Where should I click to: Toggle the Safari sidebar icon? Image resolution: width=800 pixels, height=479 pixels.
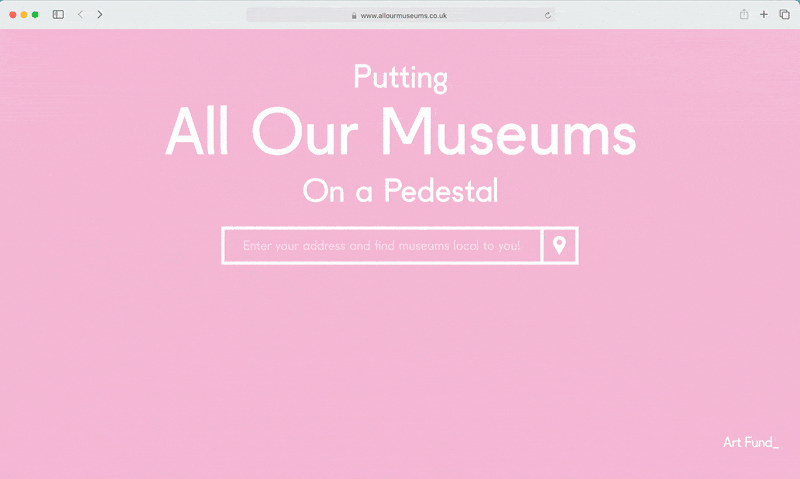coord(58,14)
